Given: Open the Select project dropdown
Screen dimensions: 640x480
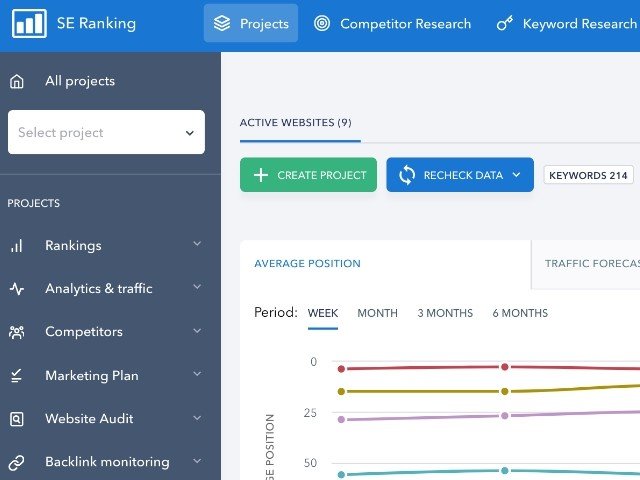Looking at the screenshot, I should [106, 132].
